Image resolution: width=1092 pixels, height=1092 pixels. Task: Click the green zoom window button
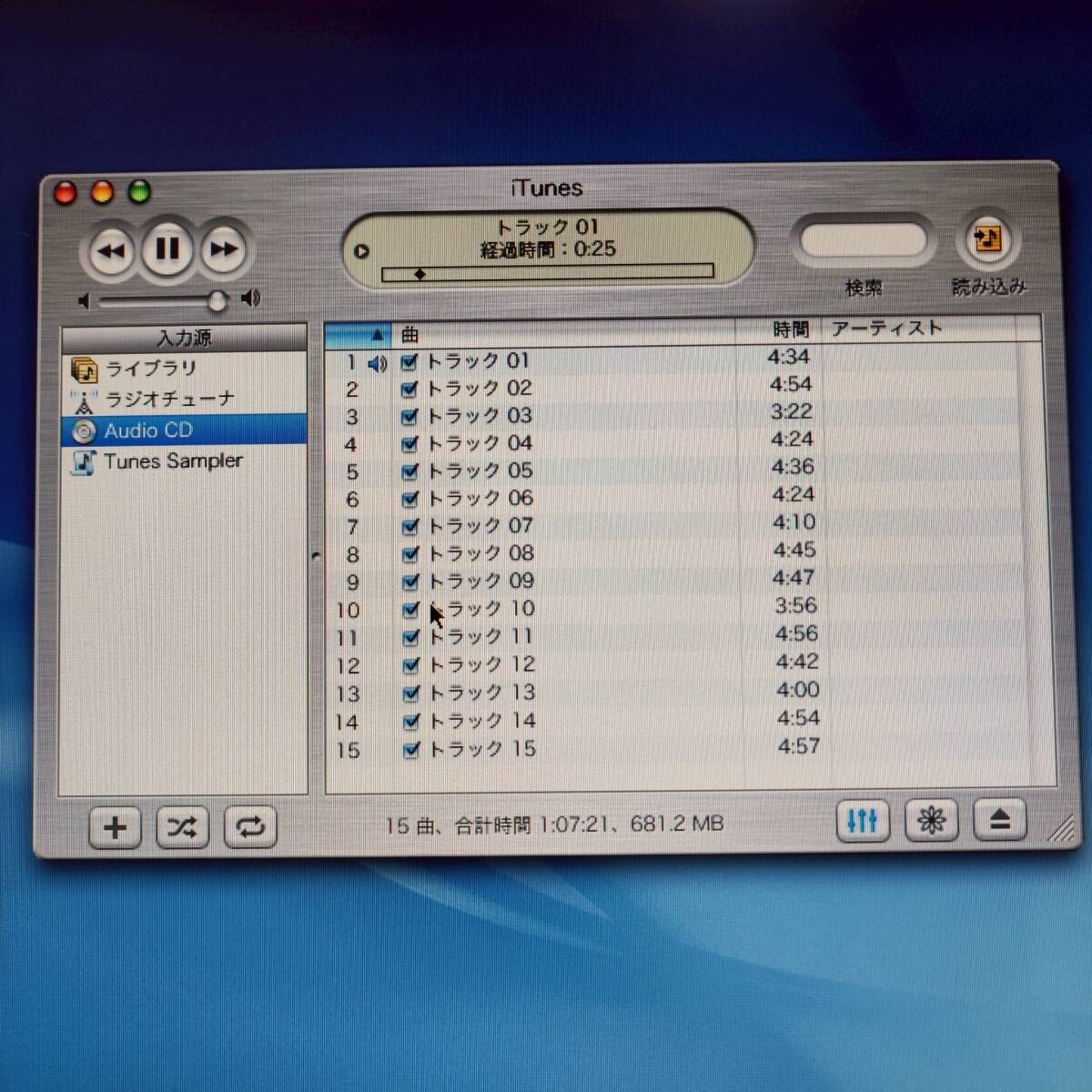[139, 193]
